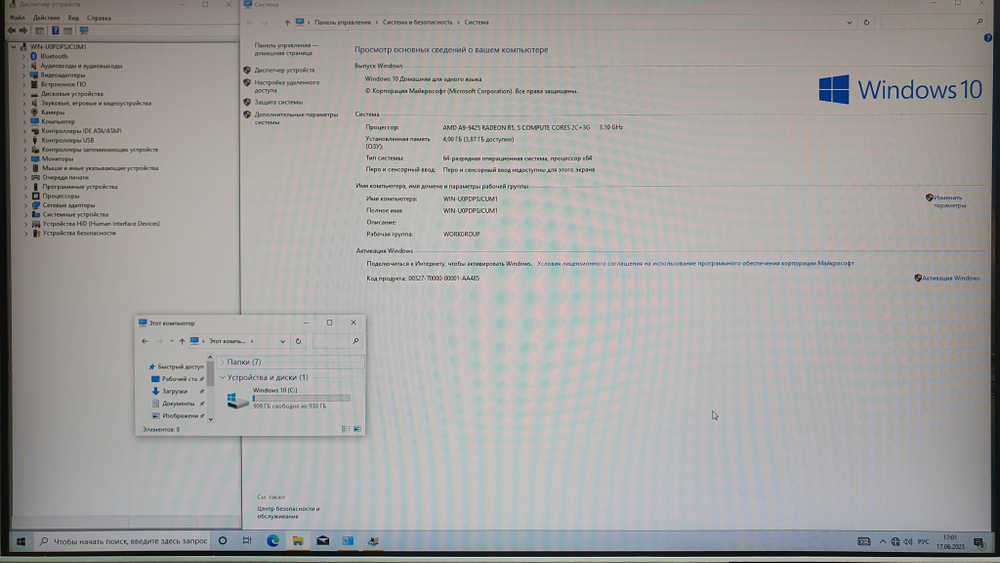Open Настройка удаленного доступа link
This screenshot has height=563, width=1000.
[x=287, y=86]
